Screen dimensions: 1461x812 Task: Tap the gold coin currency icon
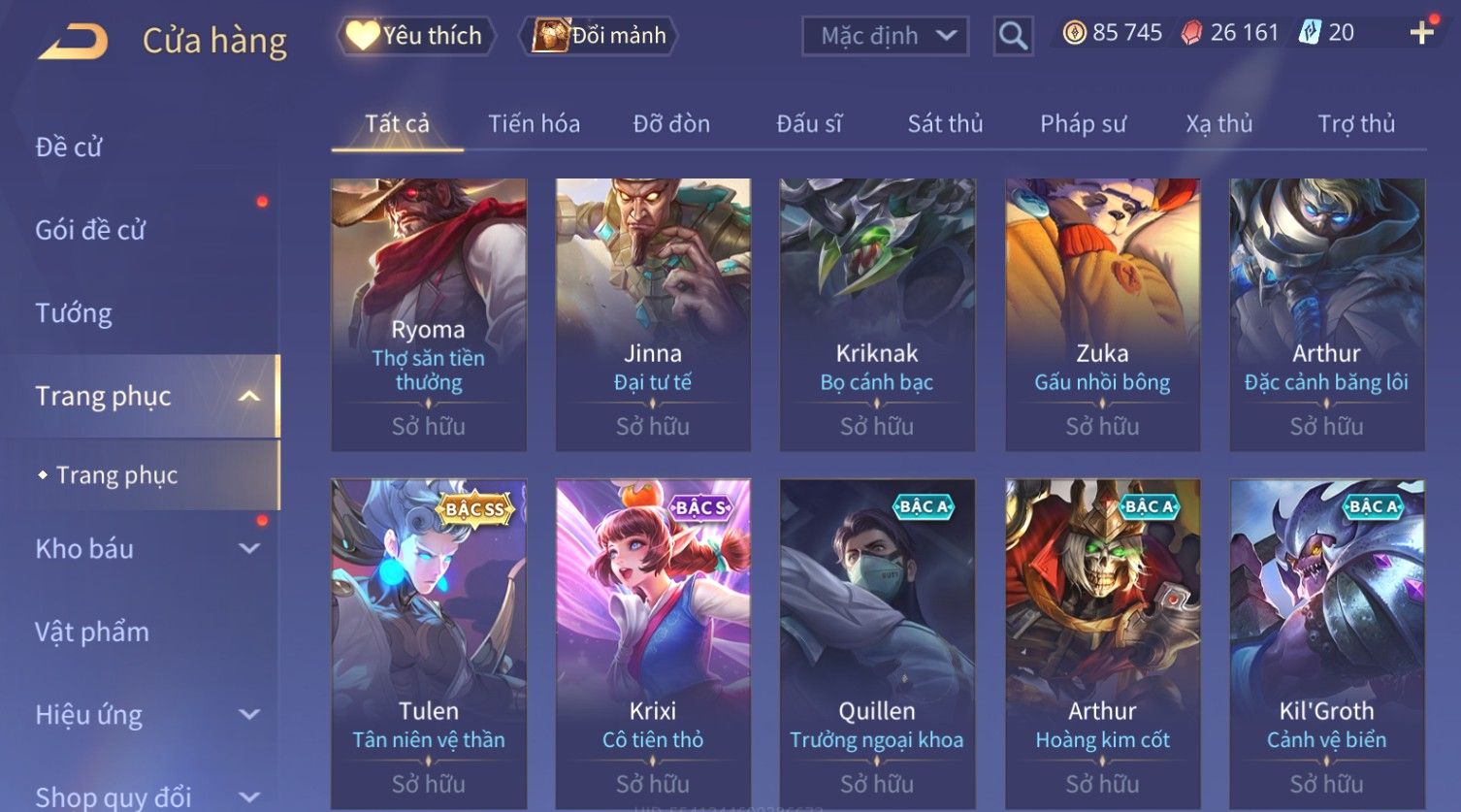pos(1074,33)
